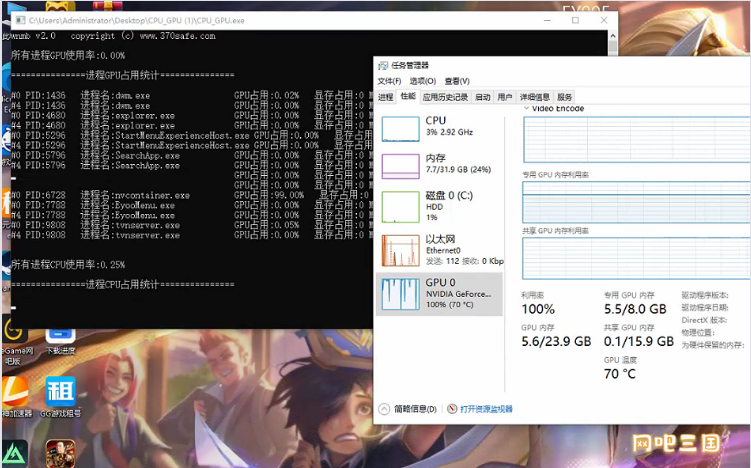
Task: Select the 内存 mini graph thumbnail
Action: click(x=400, y=166)
